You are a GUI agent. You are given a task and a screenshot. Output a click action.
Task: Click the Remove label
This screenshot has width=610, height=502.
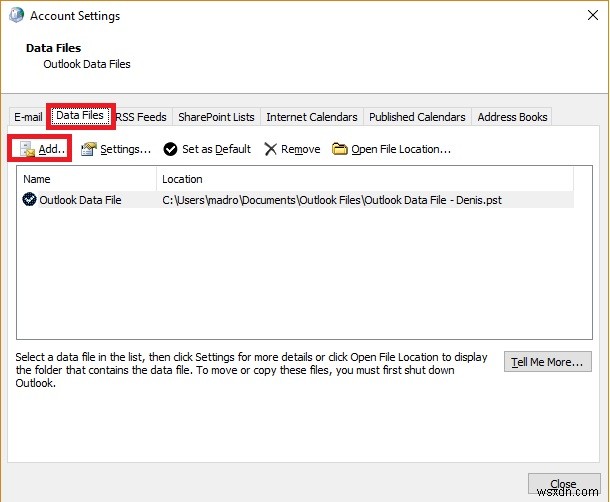click(301, 149)
